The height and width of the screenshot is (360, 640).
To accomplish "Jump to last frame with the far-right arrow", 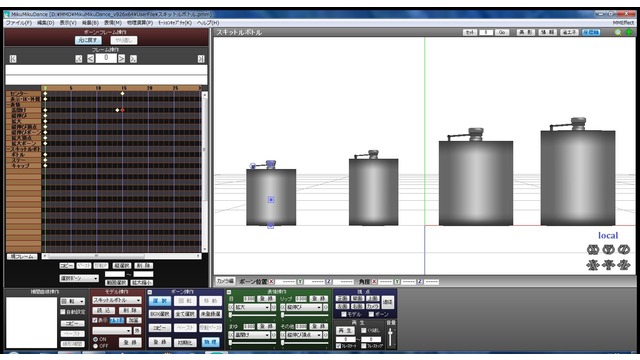I will click(x=201, y=59).
